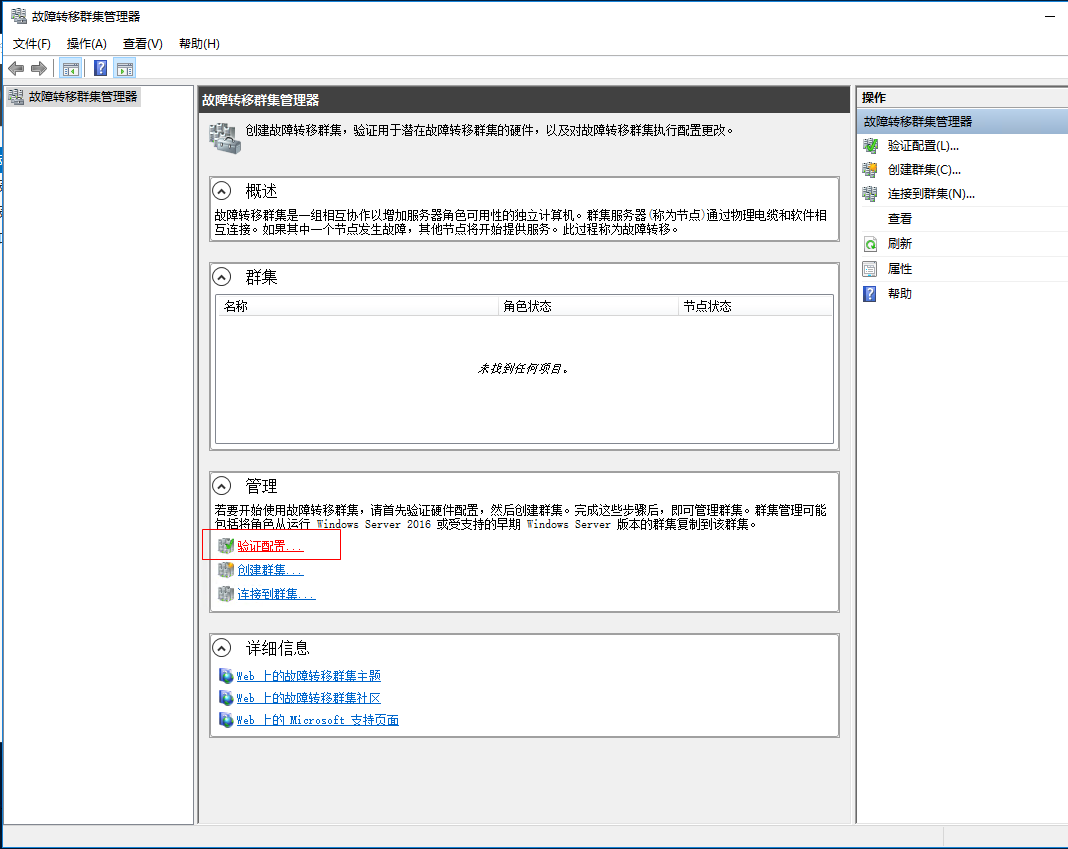Click the large cluster toolbox icon

tap(225, 138)
